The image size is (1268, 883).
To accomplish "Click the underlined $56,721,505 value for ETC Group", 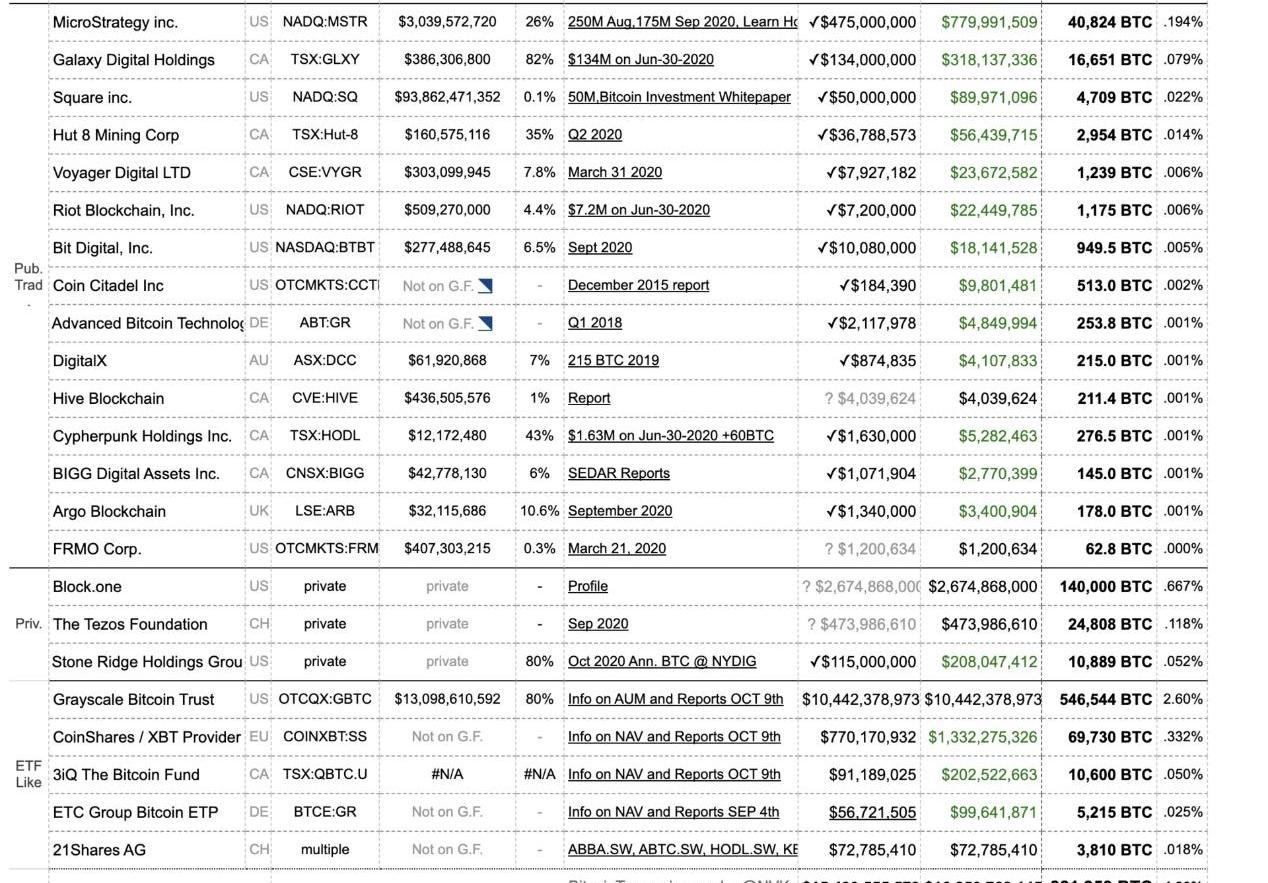I will [871, 812].
